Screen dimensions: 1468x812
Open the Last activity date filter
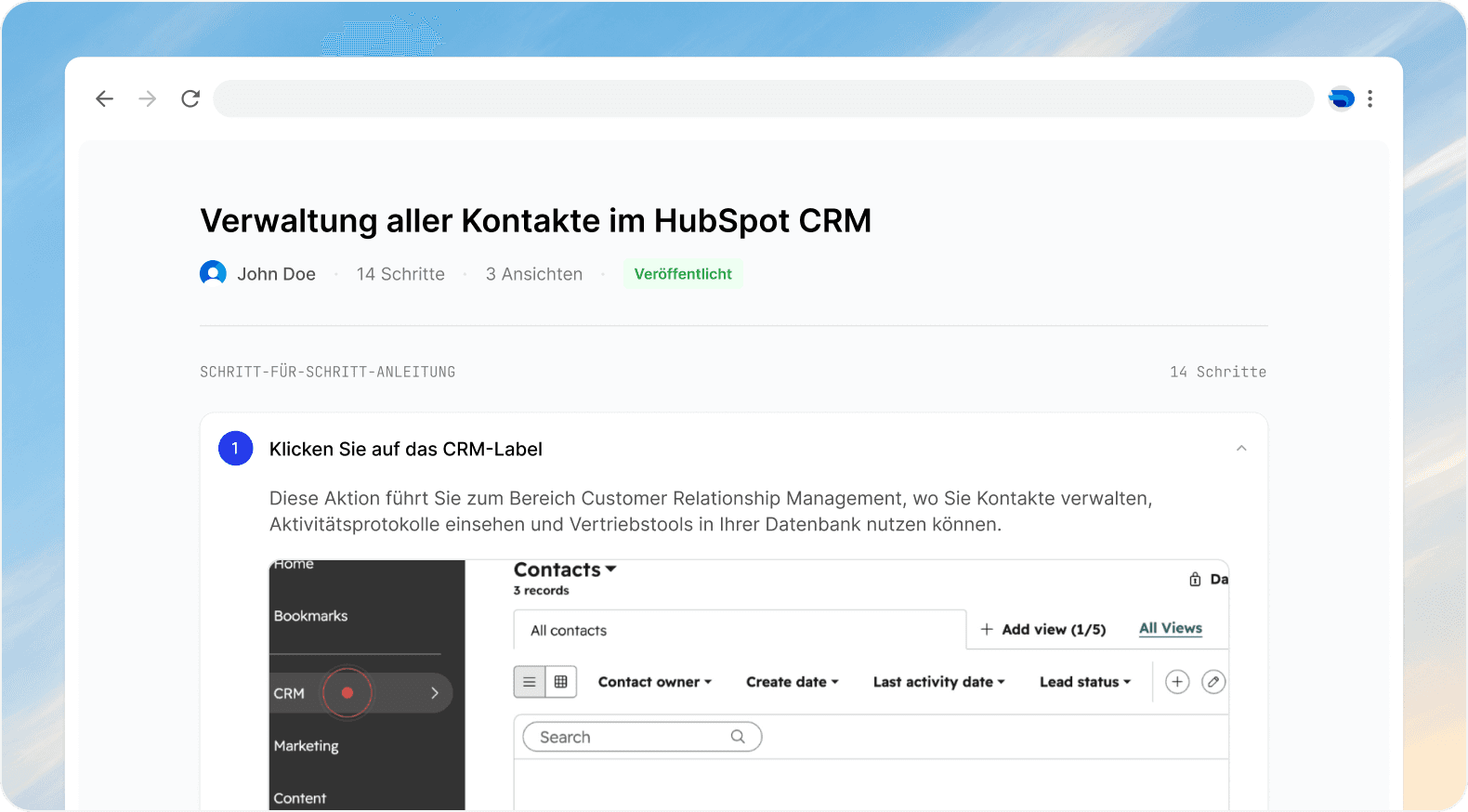[939, 682]
